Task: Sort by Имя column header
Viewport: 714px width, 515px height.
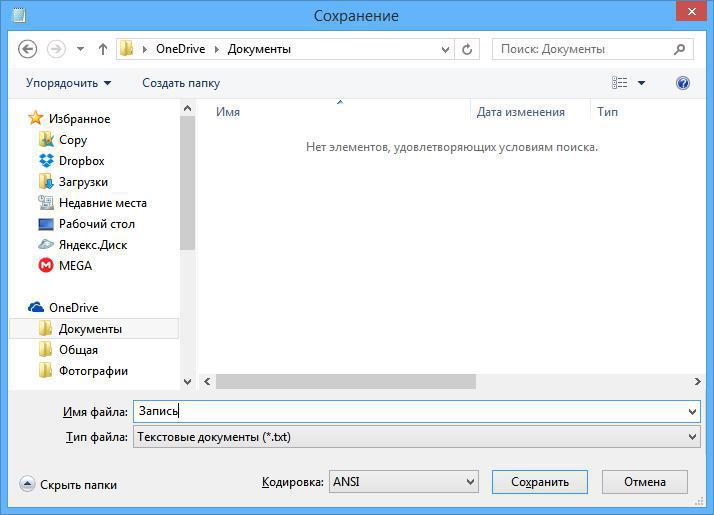Action: (228, 112)
